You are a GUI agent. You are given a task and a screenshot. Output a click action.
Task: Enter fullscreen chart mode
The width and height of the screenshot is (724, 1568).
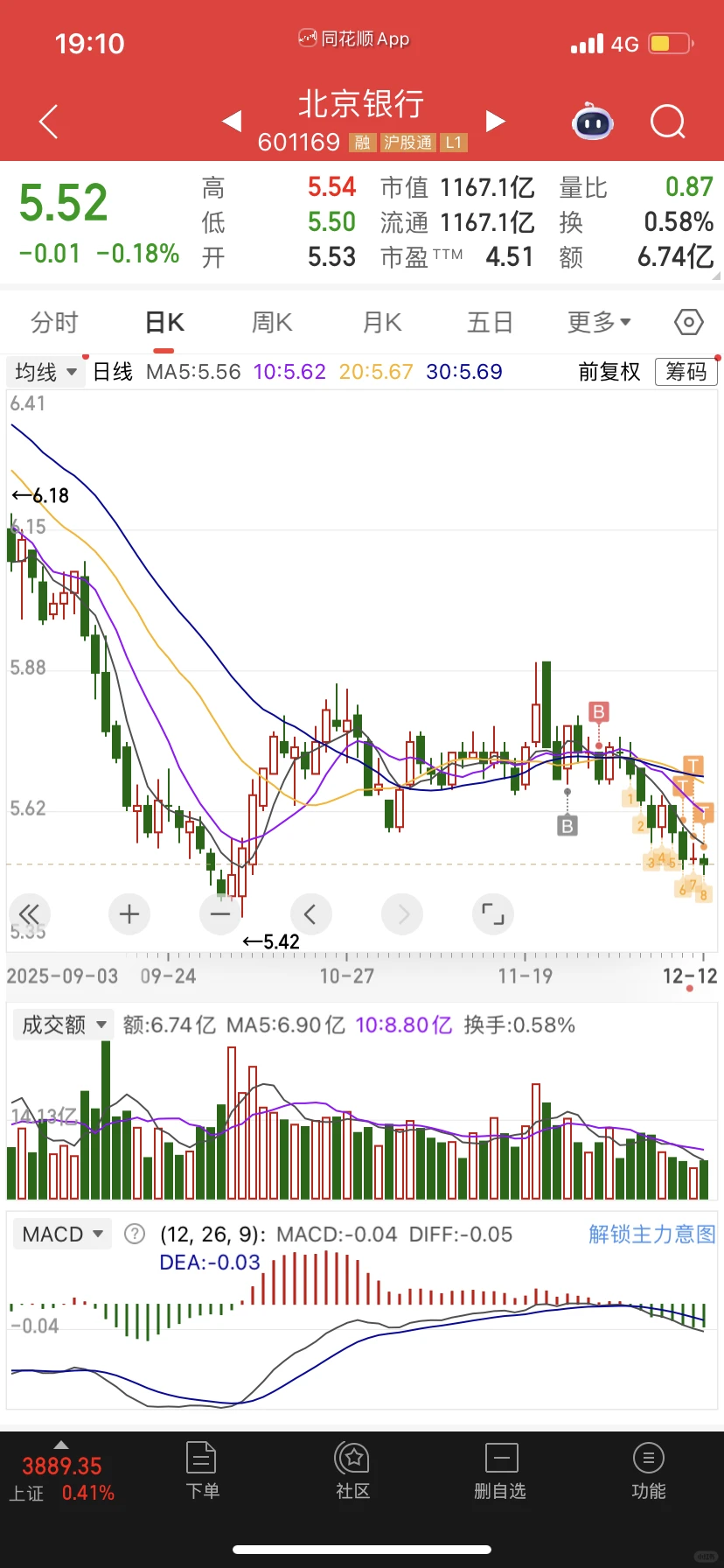pos(493,914)
